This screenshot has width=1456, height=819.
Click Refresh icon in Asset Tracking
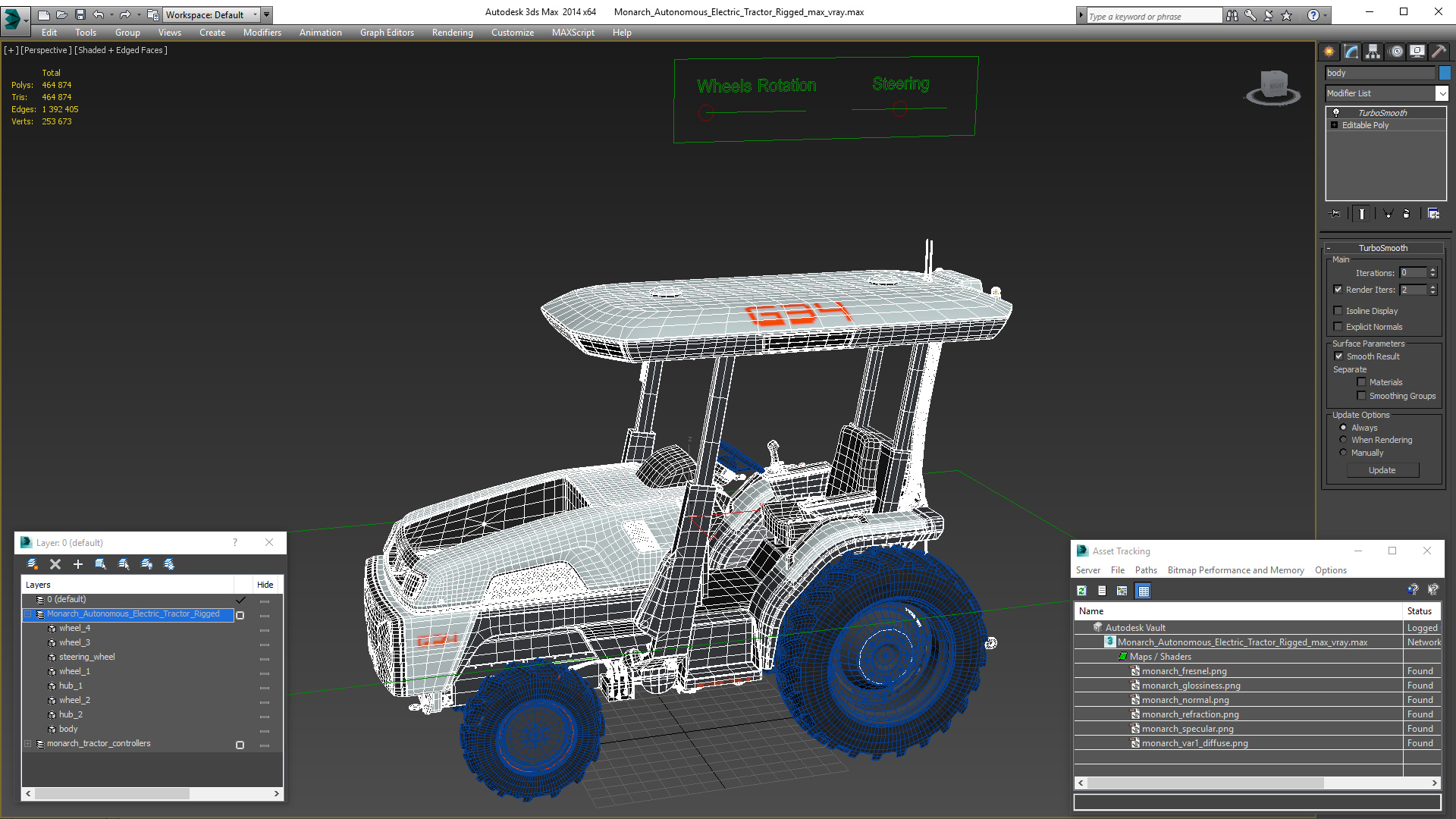[1082, 591]
